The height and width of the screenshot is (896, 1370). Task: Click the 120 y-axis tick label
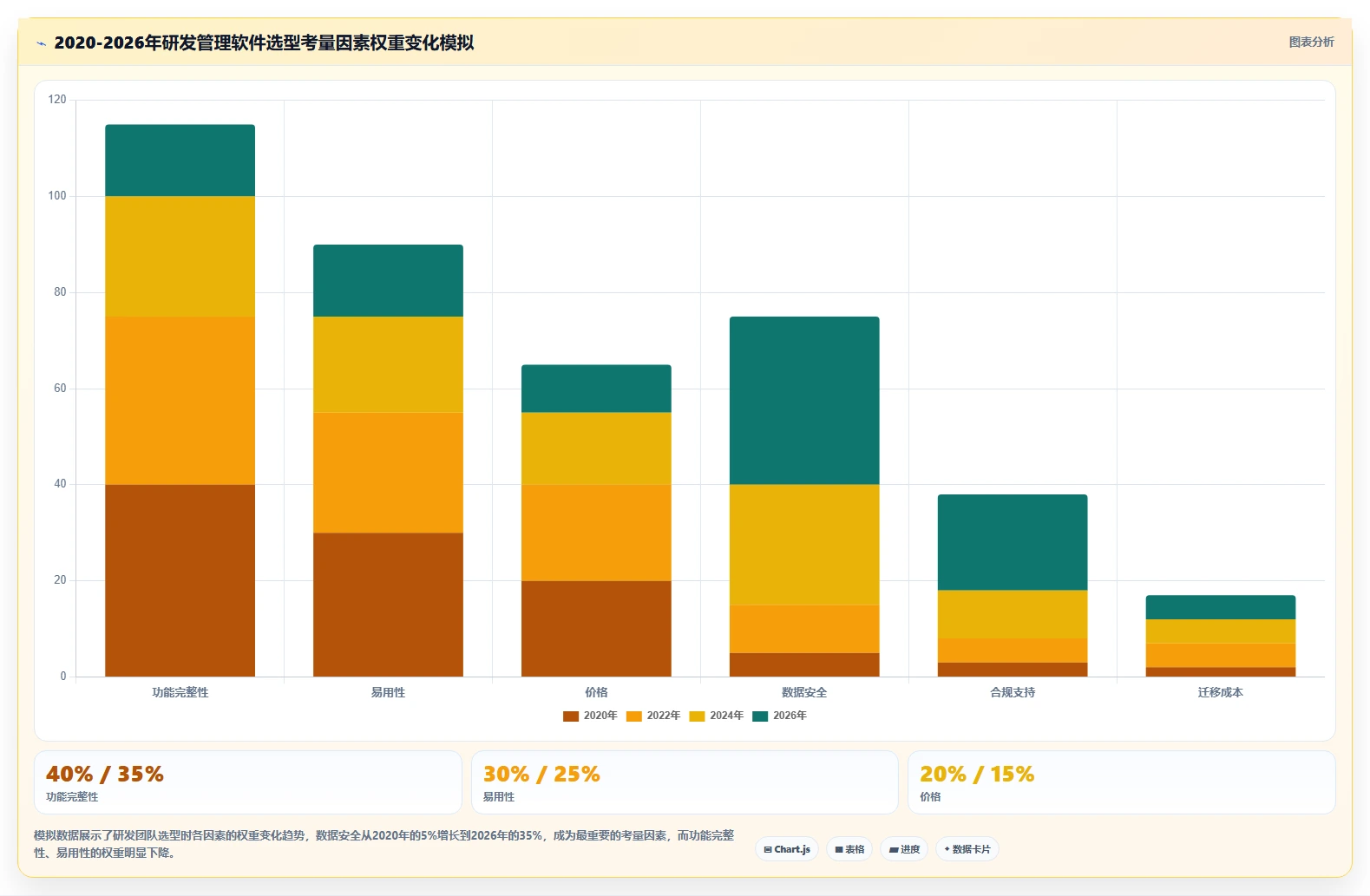pyautogui.click(x=57, y=100)
